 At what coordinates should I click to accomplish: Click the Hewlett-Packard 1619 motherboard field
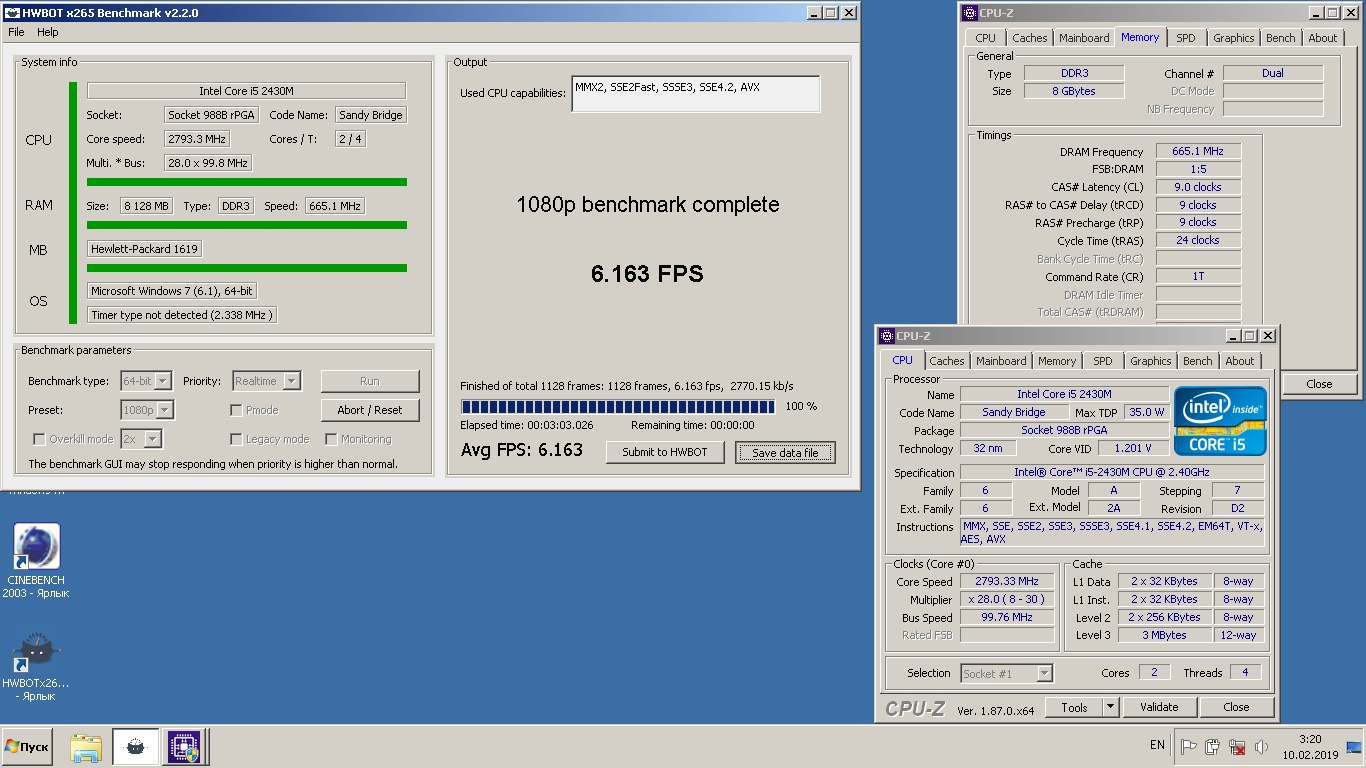click(x=144, y=249)
